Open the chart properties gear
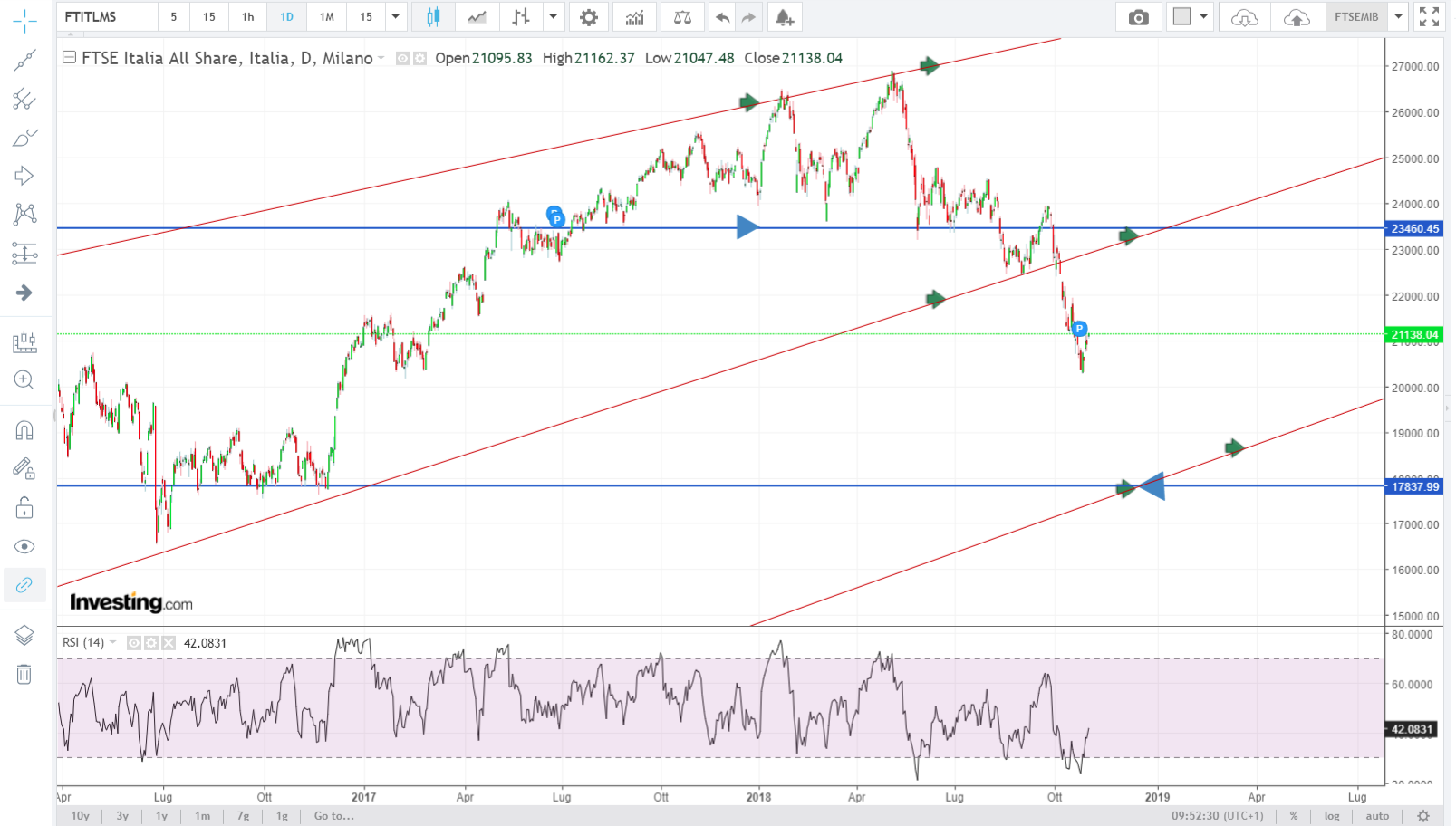The width and height of the screenshot is (1456, 826). [x=589, y=17]
